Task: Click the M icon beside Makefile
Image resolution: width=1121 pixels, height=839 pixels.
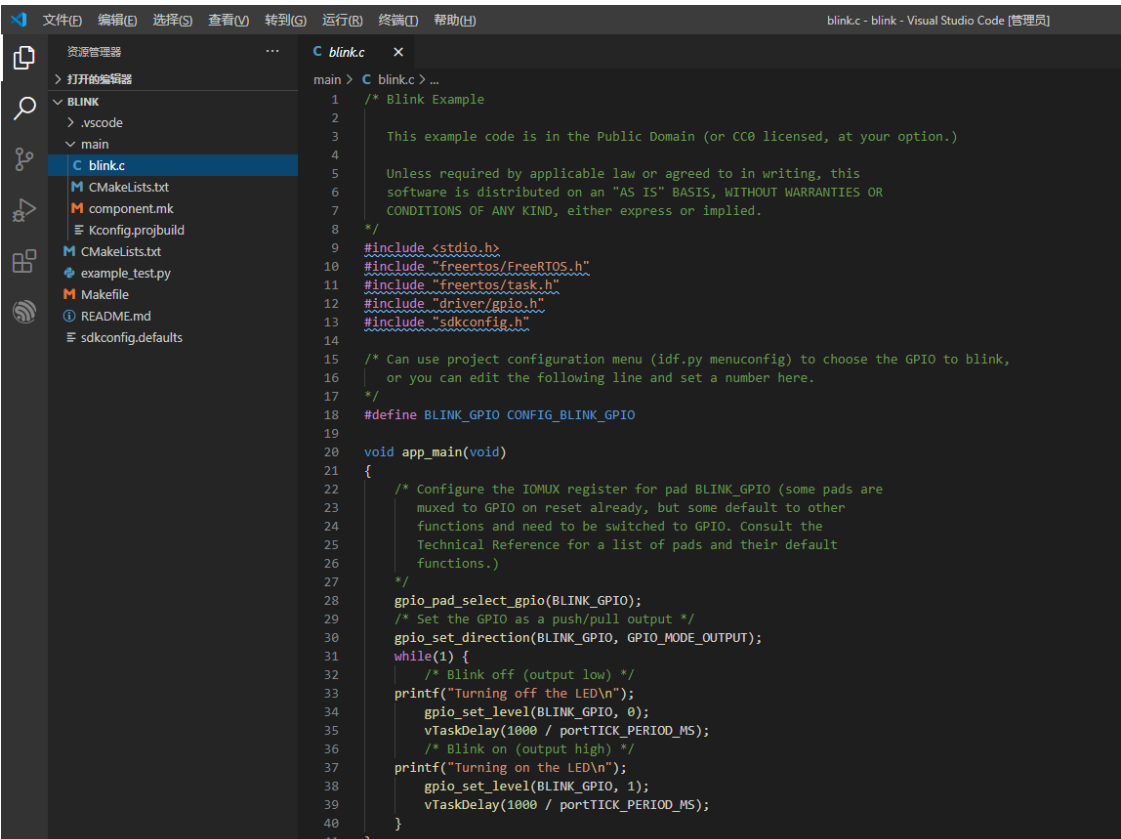Action: 69,294
